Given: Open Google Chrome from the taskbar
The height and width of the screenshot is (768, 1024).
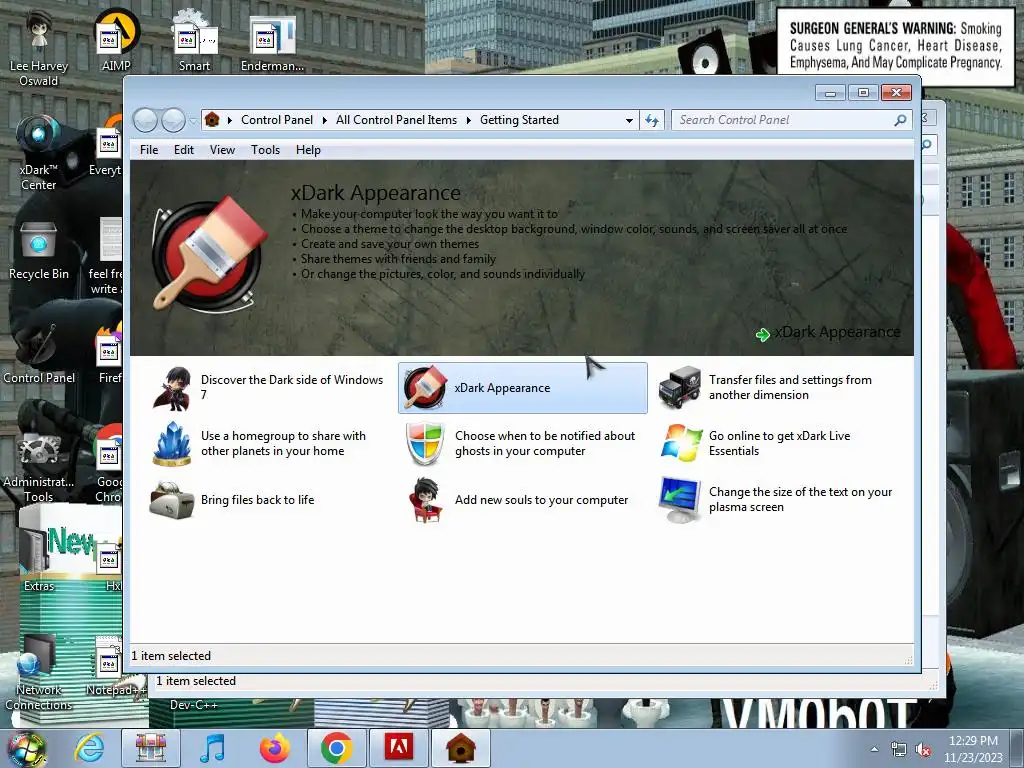Looking at the screenshot, I should tap(336, 748).
